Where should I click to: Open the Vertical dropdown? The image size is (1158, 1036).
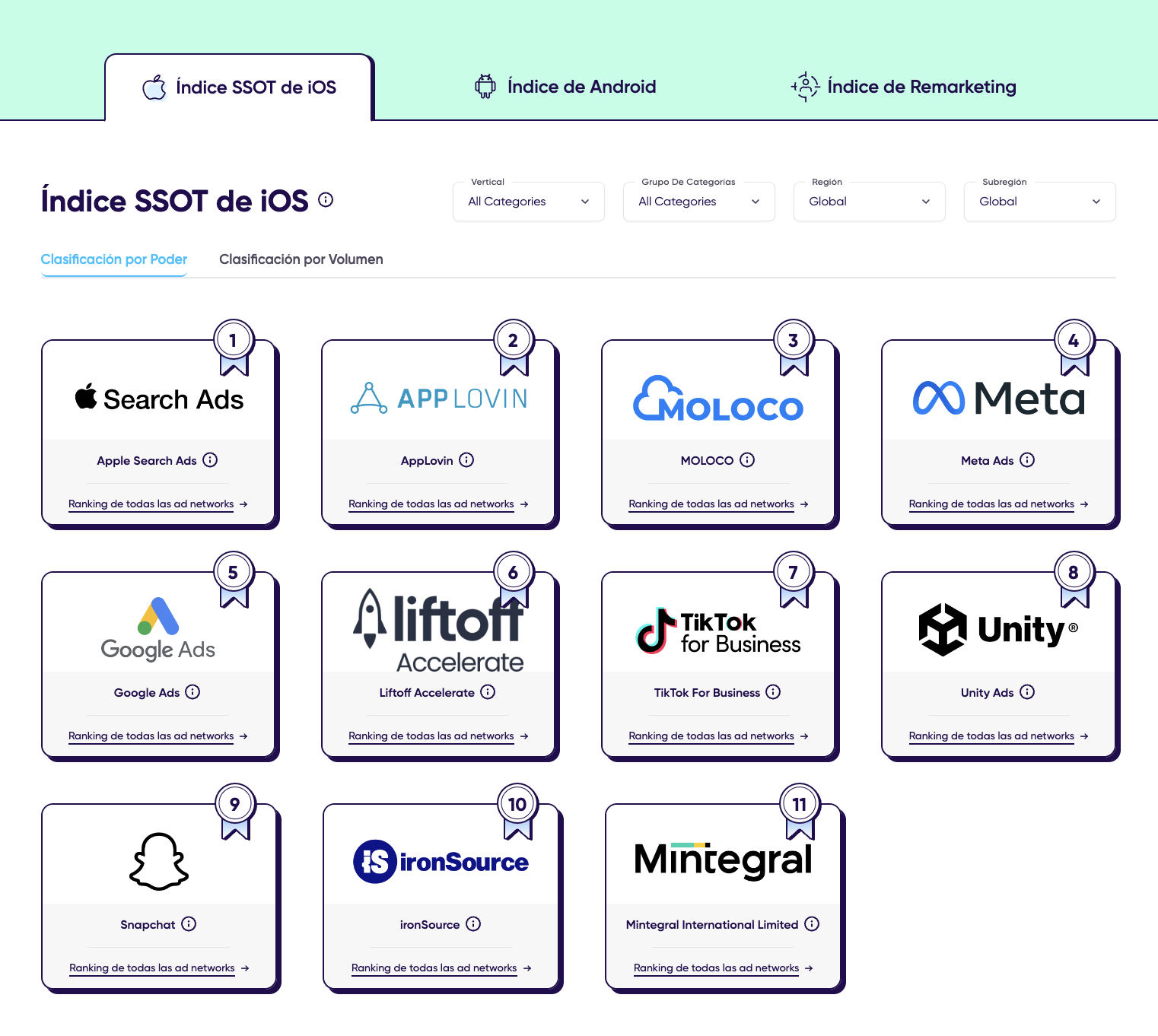point(529,202)
